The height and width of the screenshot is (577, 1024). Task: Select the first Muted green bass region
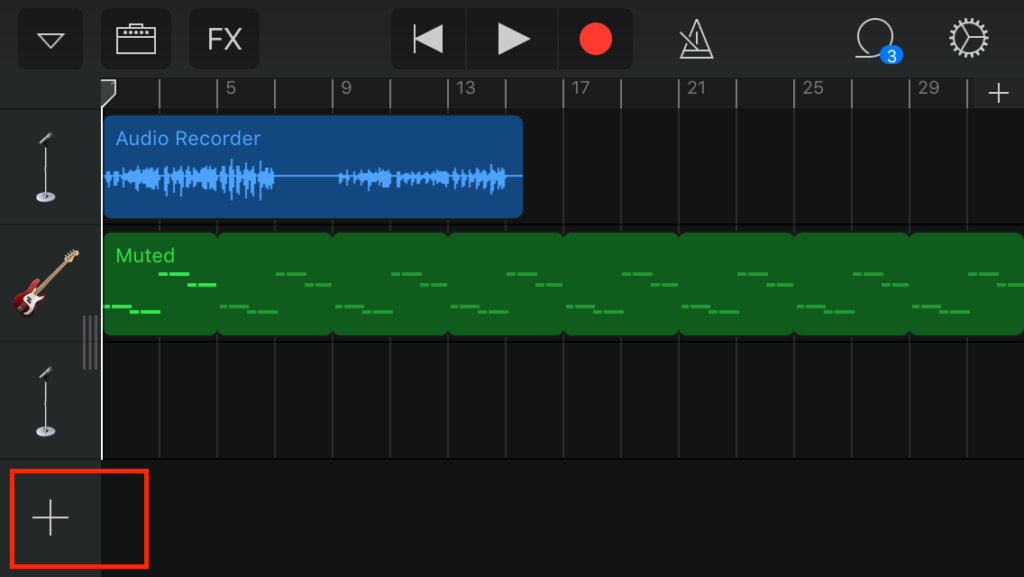point(161,284)
